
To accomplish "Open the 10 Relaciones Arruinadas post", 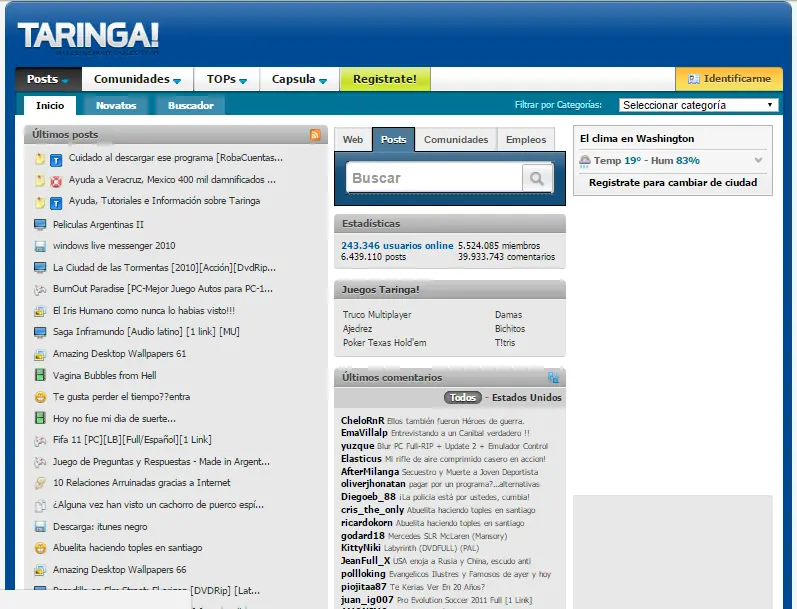I will click(x=141, y=483).
